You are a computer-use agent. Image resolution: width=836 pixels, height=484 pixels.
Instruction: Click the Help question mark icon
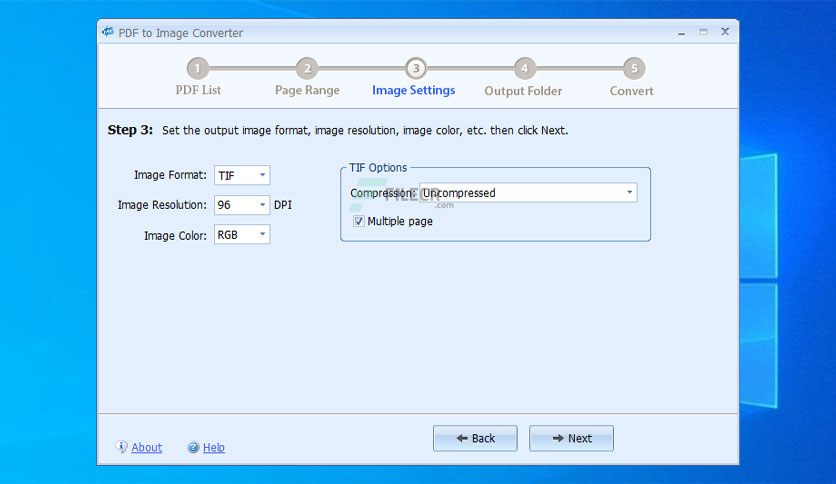(x=193, y=447)
